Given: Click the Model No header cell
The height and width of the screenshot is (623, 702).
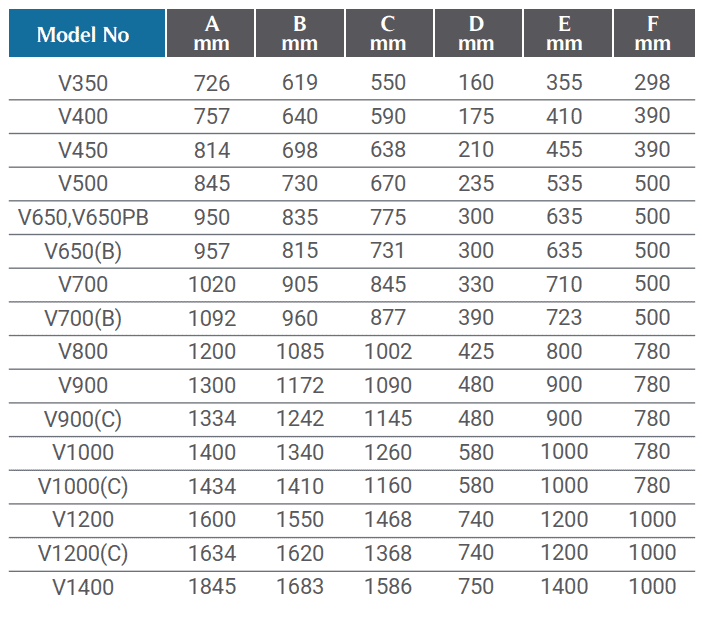Looking at the screenshot, I should (87, 34).
